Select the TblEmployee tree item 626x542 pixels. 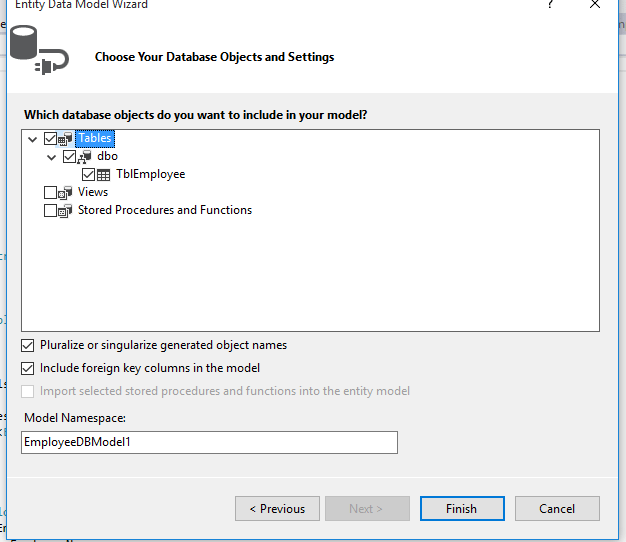point(150,175)
